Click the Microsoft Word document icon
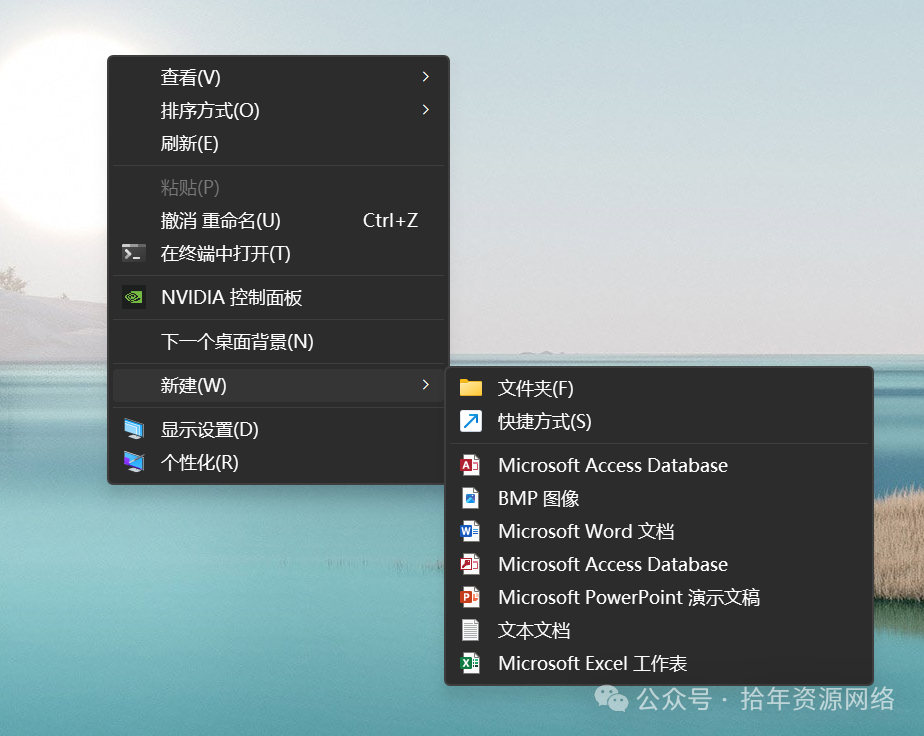 [x=470, y=531]
